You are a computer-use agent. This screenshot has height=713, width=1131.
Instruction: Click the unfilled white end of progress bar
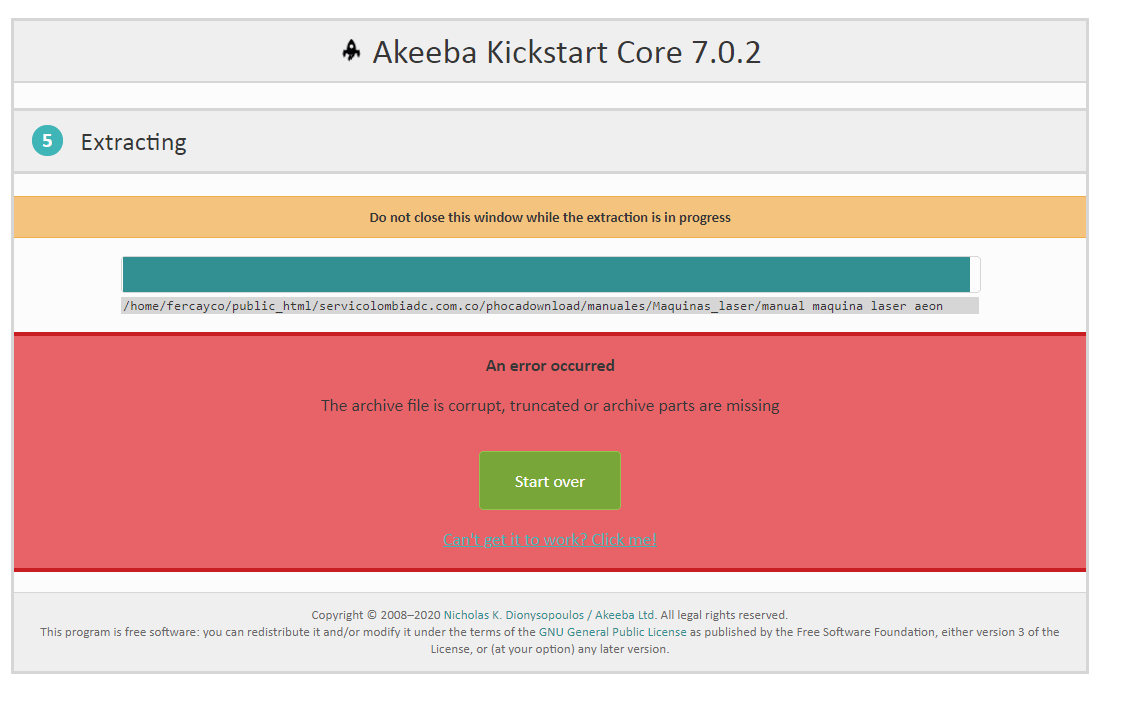(x=975, y=274)
